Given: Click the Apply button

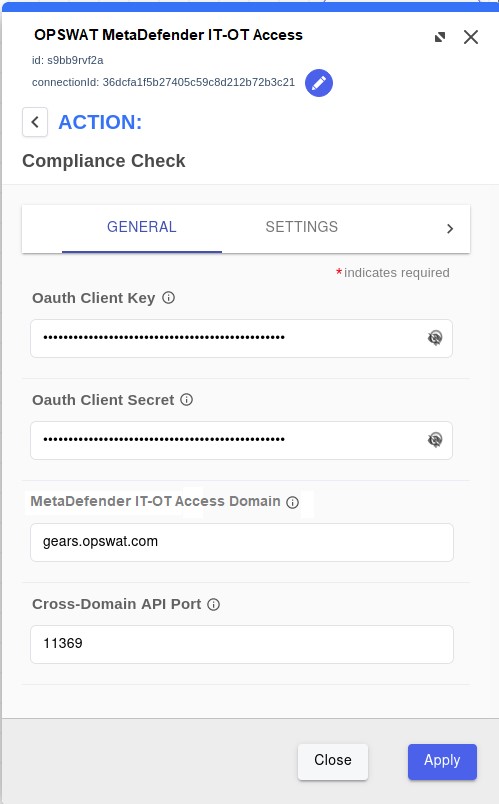Looking at the screenshot, I should point(442,761).
